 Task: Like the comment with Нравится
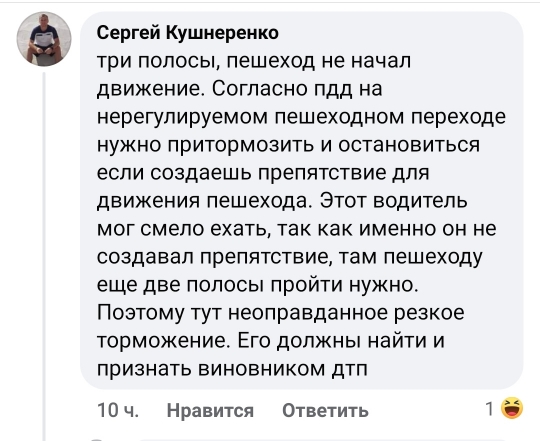click(210, 410)
